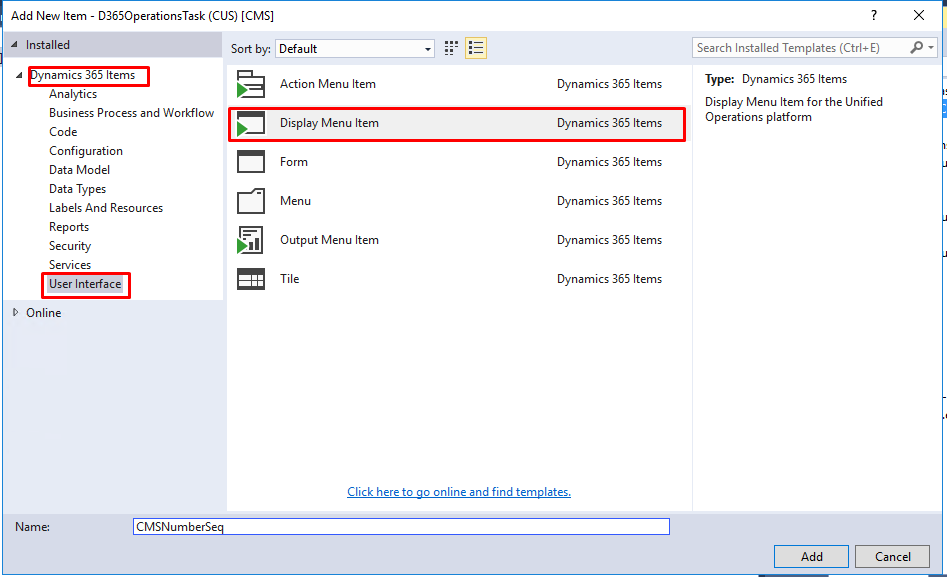Expand the Online section
This screenshot has height=577, width=947.
point(16,312)
